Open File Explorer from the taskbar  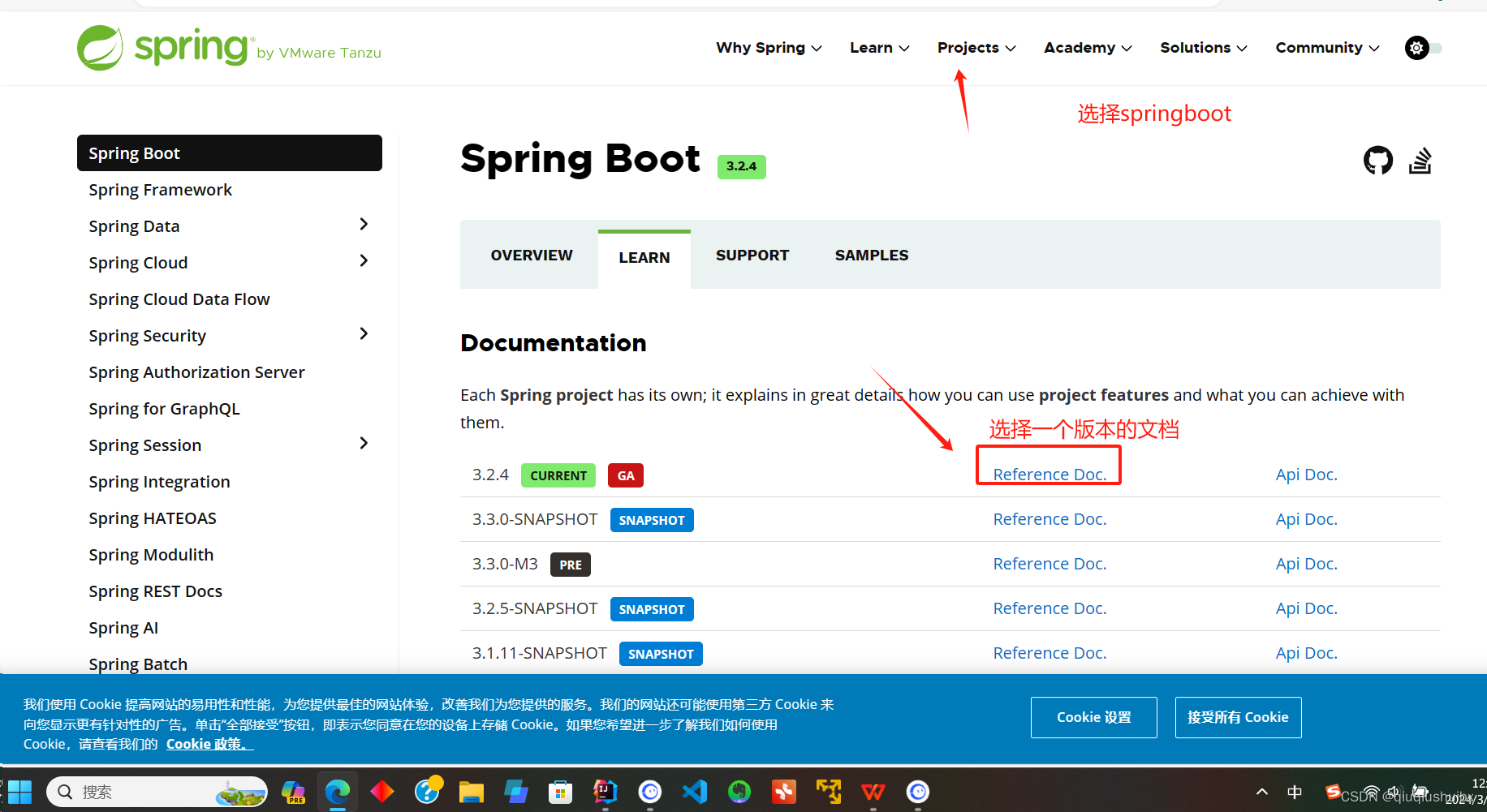[x=471, y=792]
